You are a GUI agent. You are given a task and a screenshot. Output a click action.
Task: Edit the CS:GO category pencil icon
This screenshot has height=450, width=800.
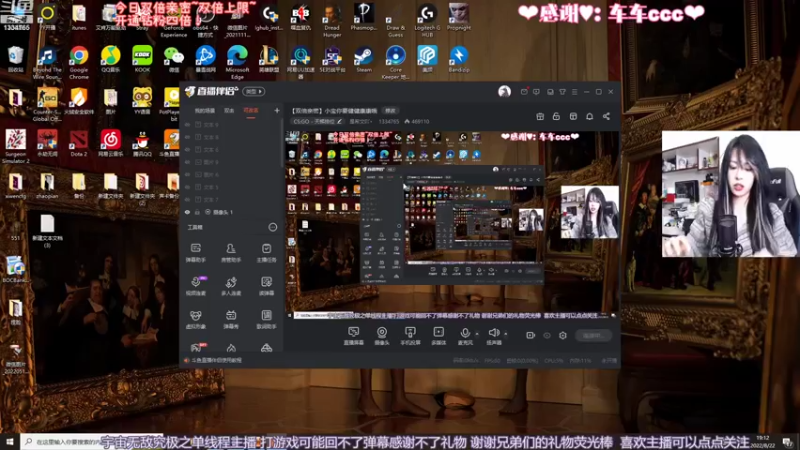point(339,121)
